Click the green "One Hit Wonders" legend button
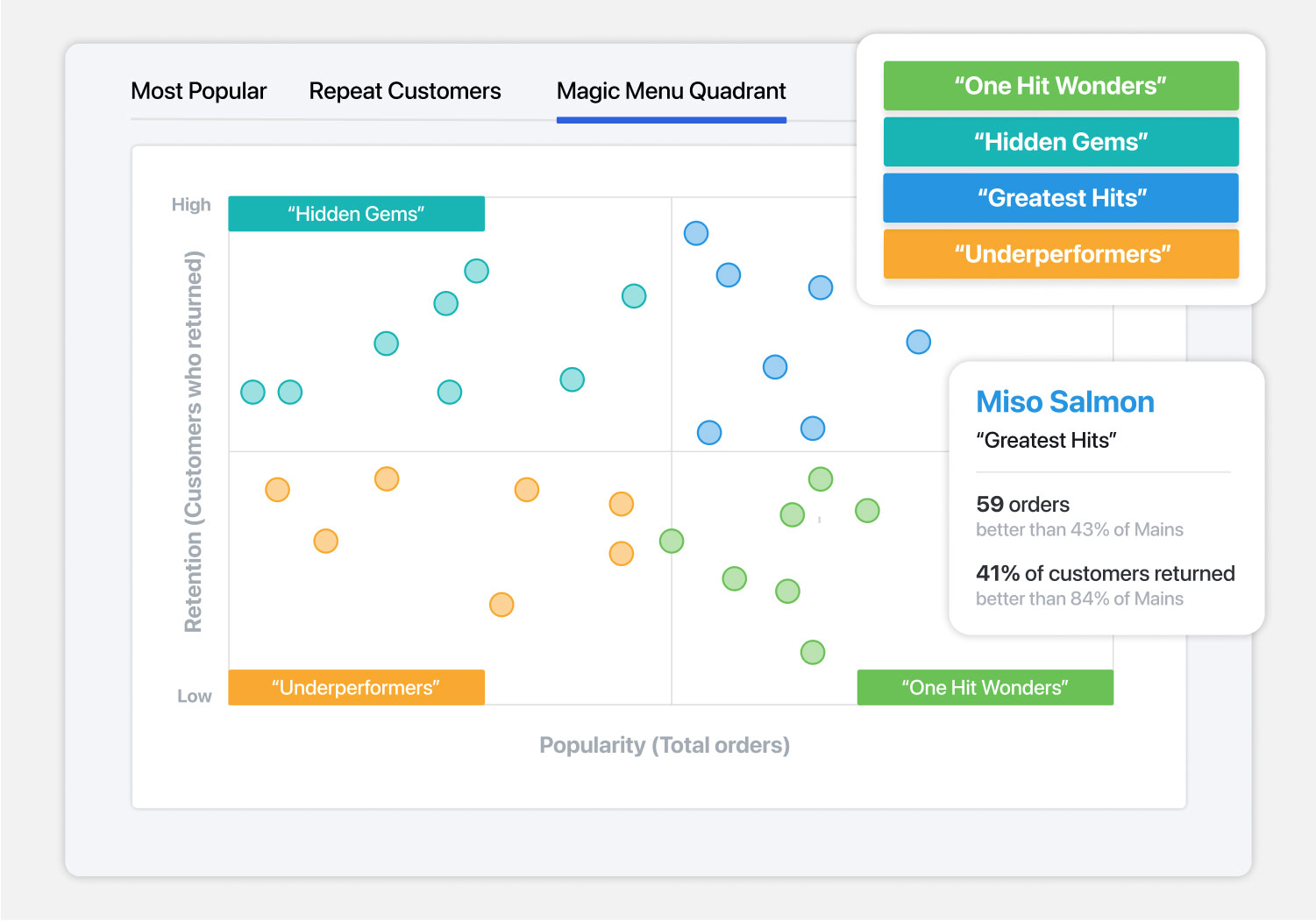Viewport: 1316px width, 921px height. pyautogui.click(x=1061, y=86)
